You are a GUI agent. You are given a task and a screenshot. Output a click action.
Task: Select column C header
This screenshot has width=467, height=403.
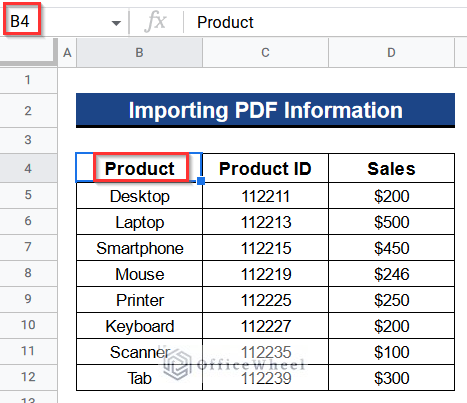[x=265, y=53]
